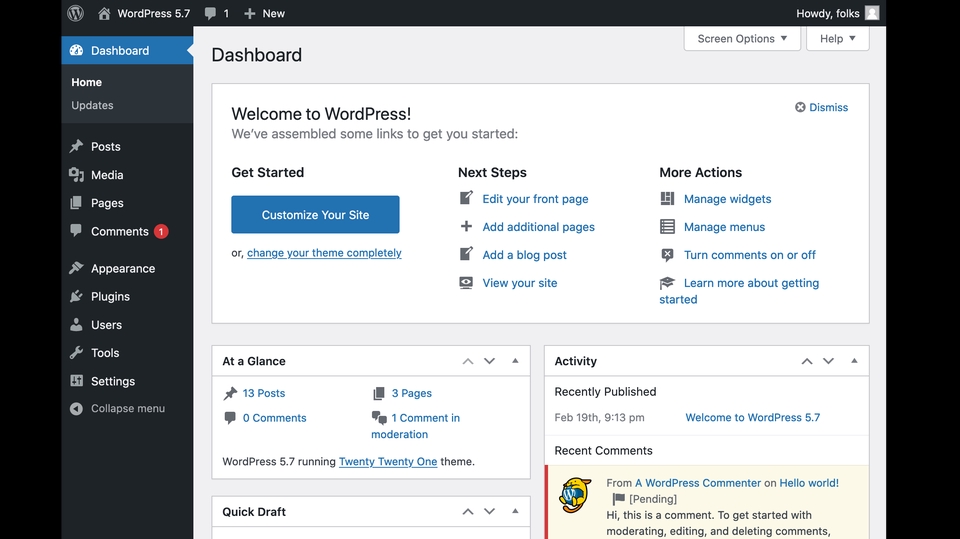The image size is (960, 539).
Task: Click the Users person icon
Action: click(x=76, y=325)
